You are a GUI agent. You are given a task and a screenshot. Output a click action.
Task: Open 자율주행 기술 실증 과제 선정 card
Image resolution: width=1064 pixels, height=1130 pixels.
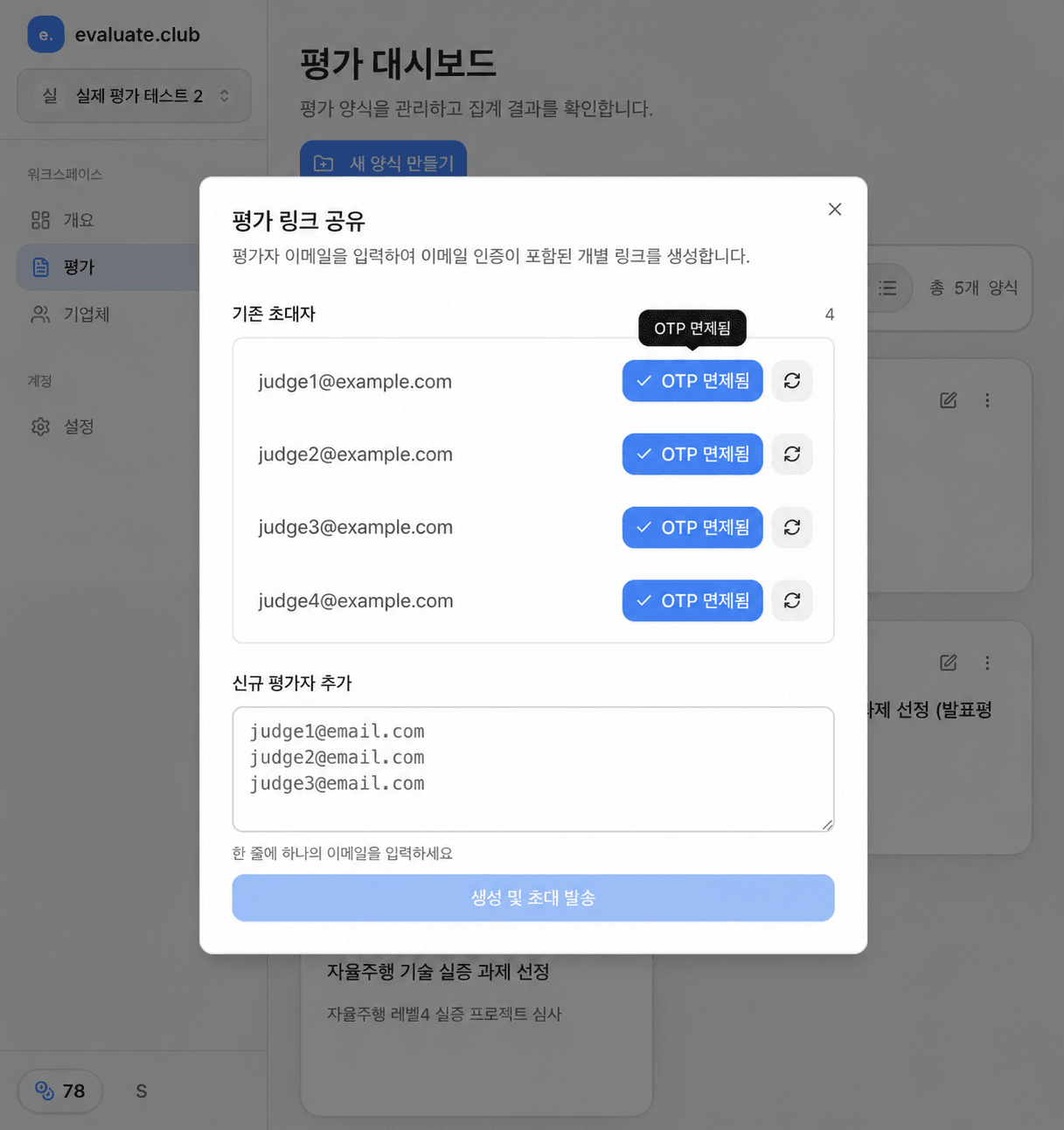click(476, 1035)
